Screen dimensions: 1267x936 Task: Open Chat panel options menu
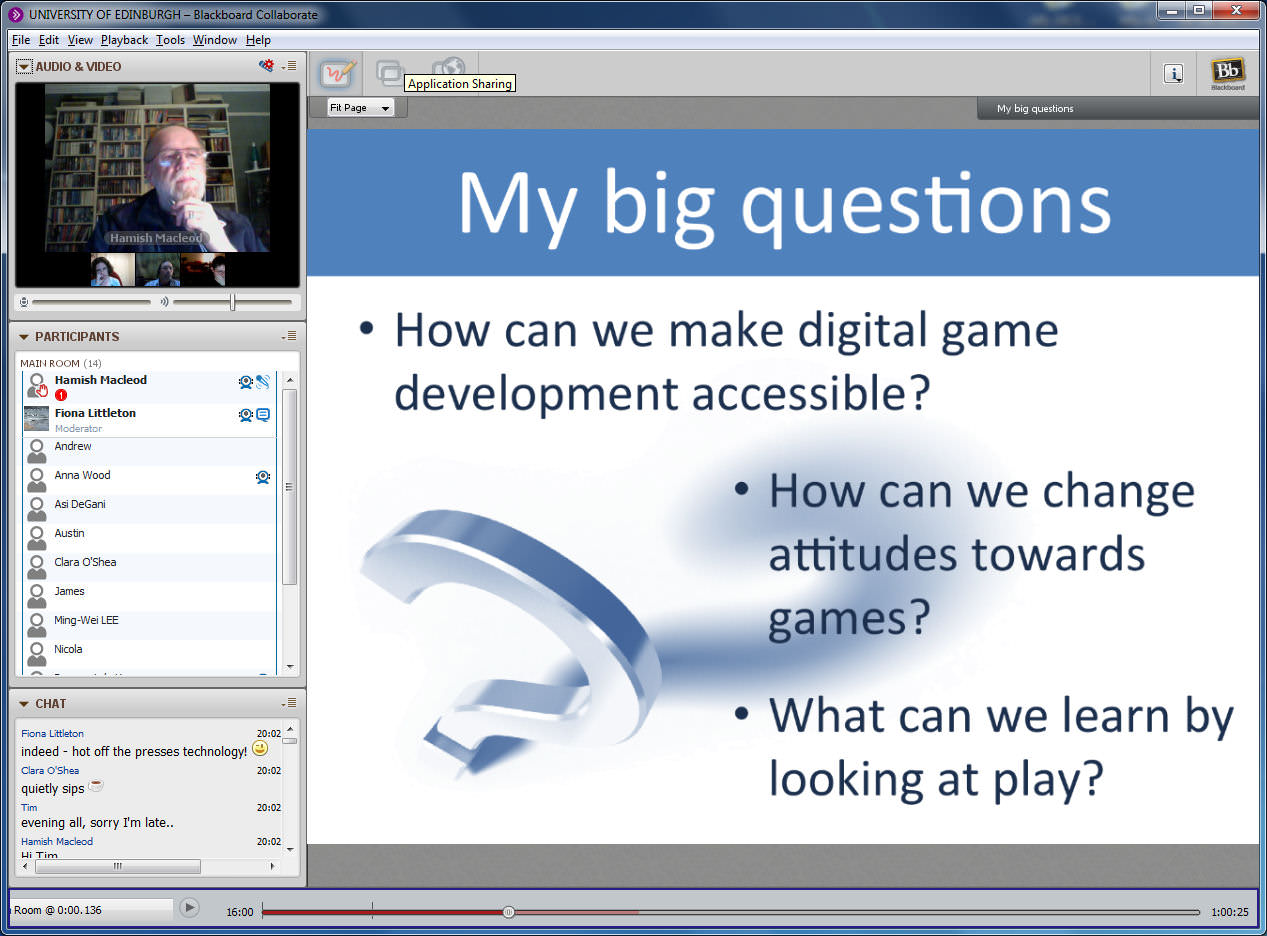289,704
